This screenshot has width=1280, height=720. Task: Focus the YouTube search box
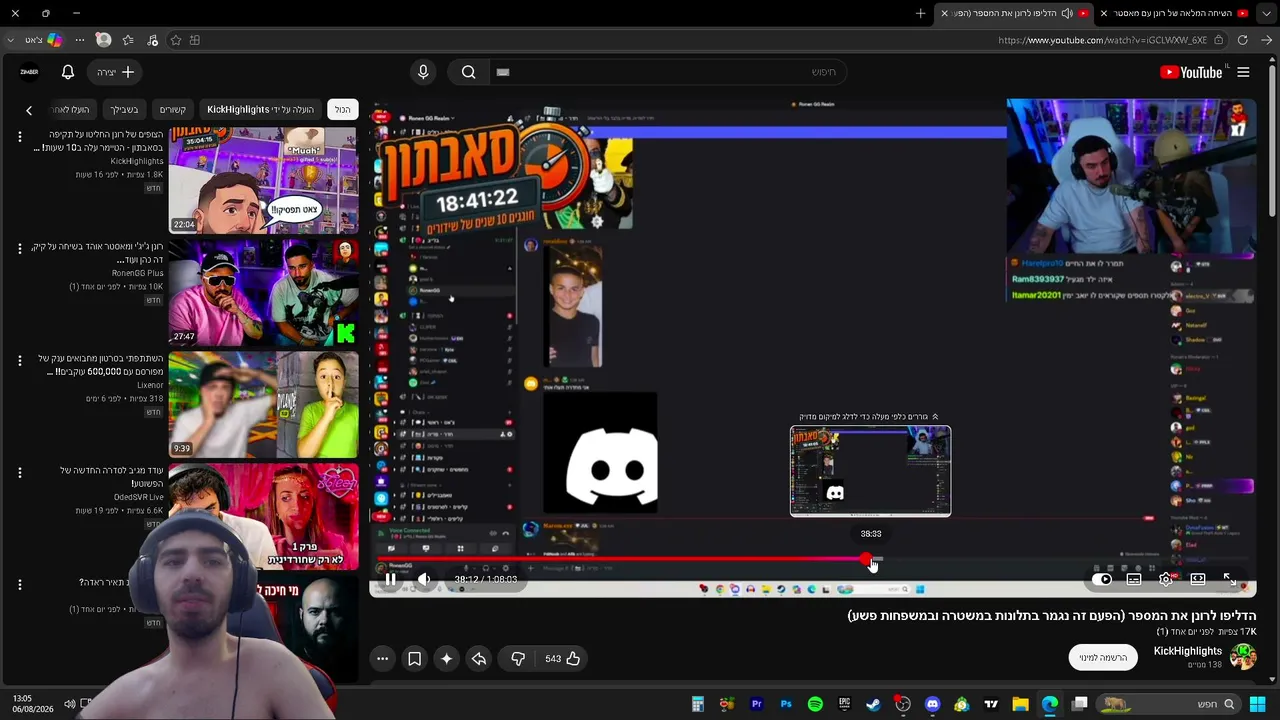click(x=668, y=72)
